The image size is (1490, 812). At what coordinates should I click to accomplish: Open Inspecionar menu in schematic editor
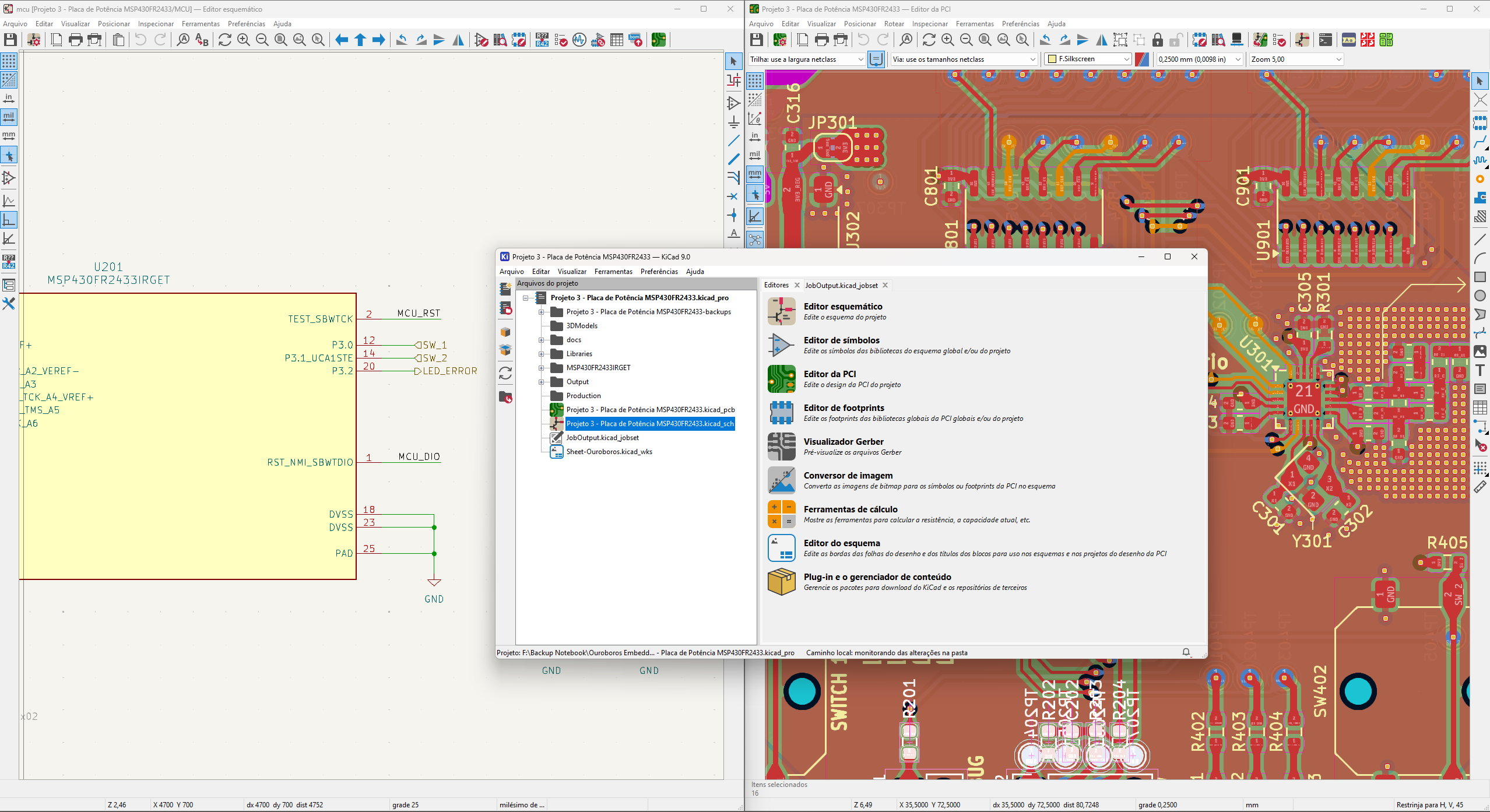point(156,23)
